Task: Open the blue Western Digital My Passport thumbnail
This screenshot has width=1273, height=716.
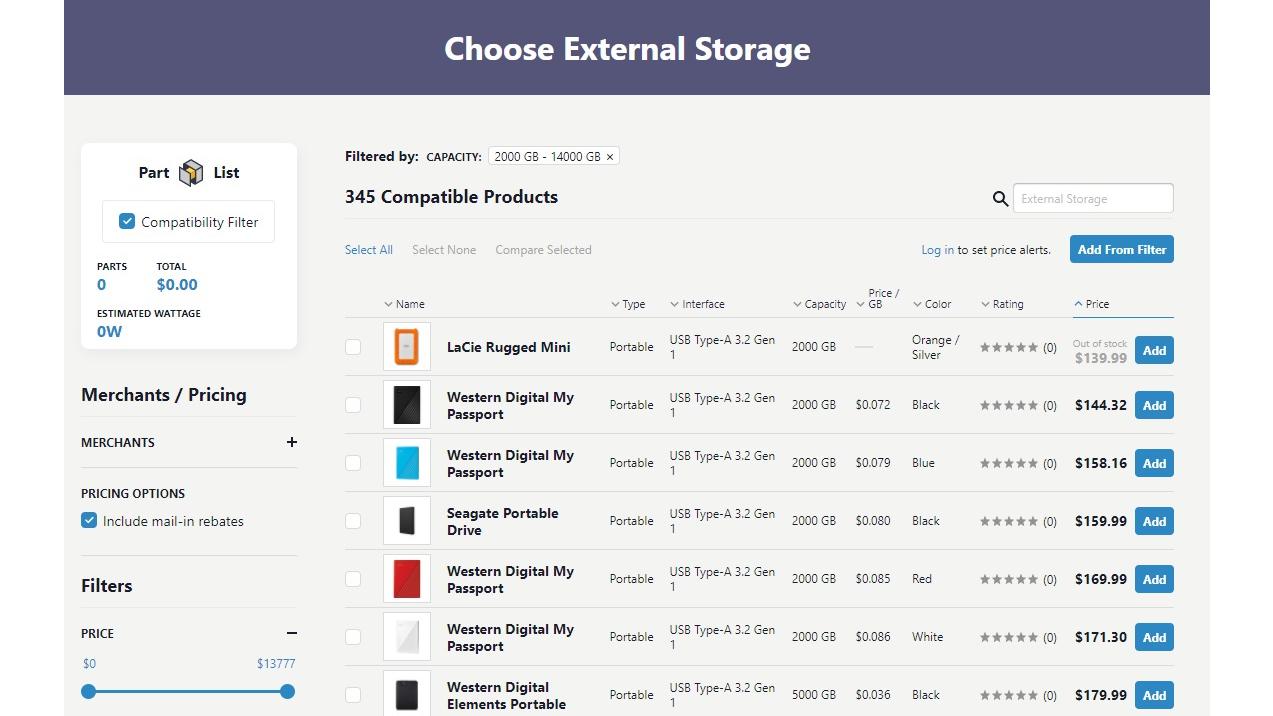Action: coord(407,463)
